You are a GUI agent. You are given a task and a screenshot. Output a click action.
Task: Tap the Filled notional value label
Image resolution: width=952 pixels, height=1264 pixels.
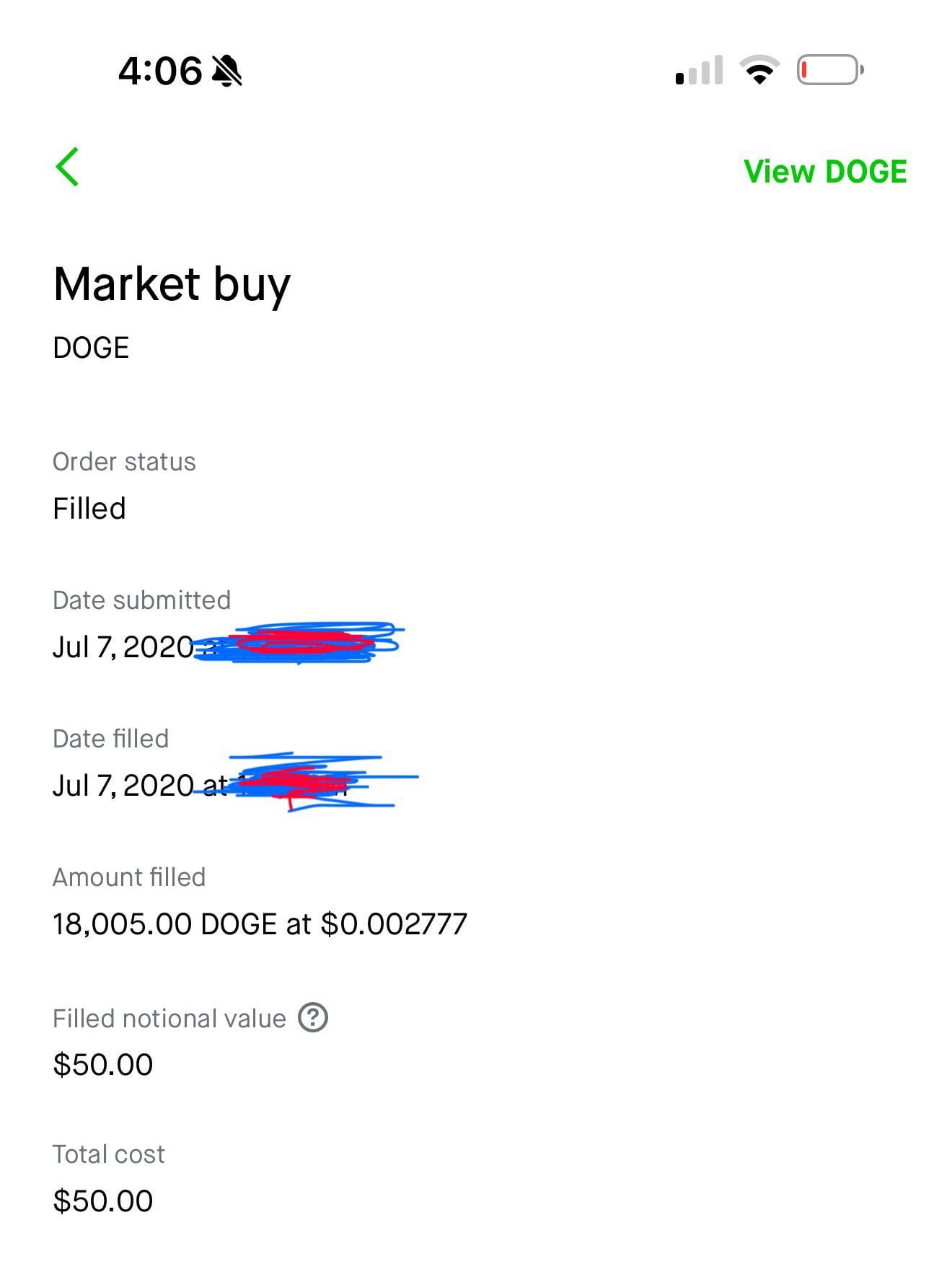click(169, 1019)
